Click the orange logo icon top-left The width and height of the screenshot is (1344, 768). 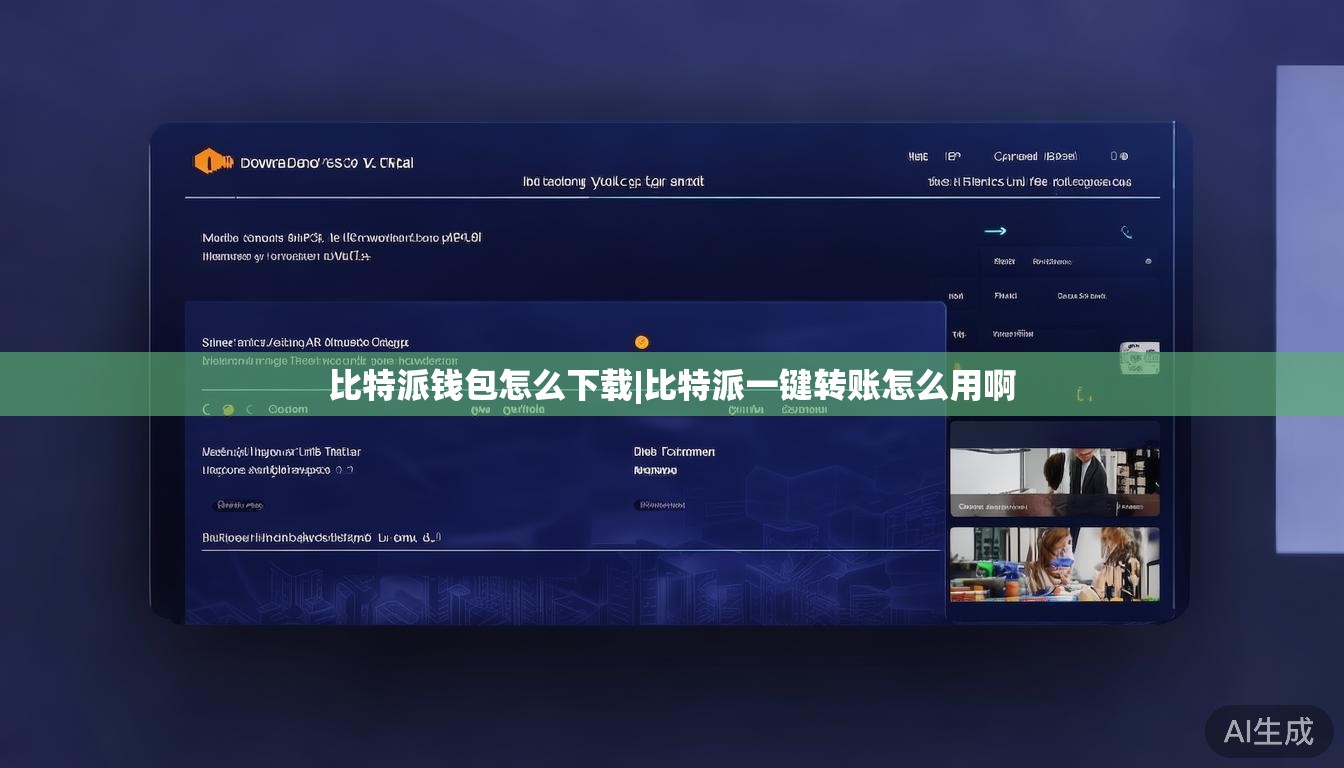tap(211, 160)
